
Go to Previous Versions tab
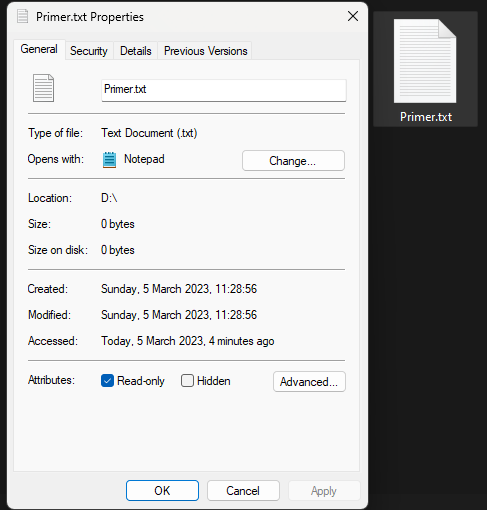tap(205, 51)
